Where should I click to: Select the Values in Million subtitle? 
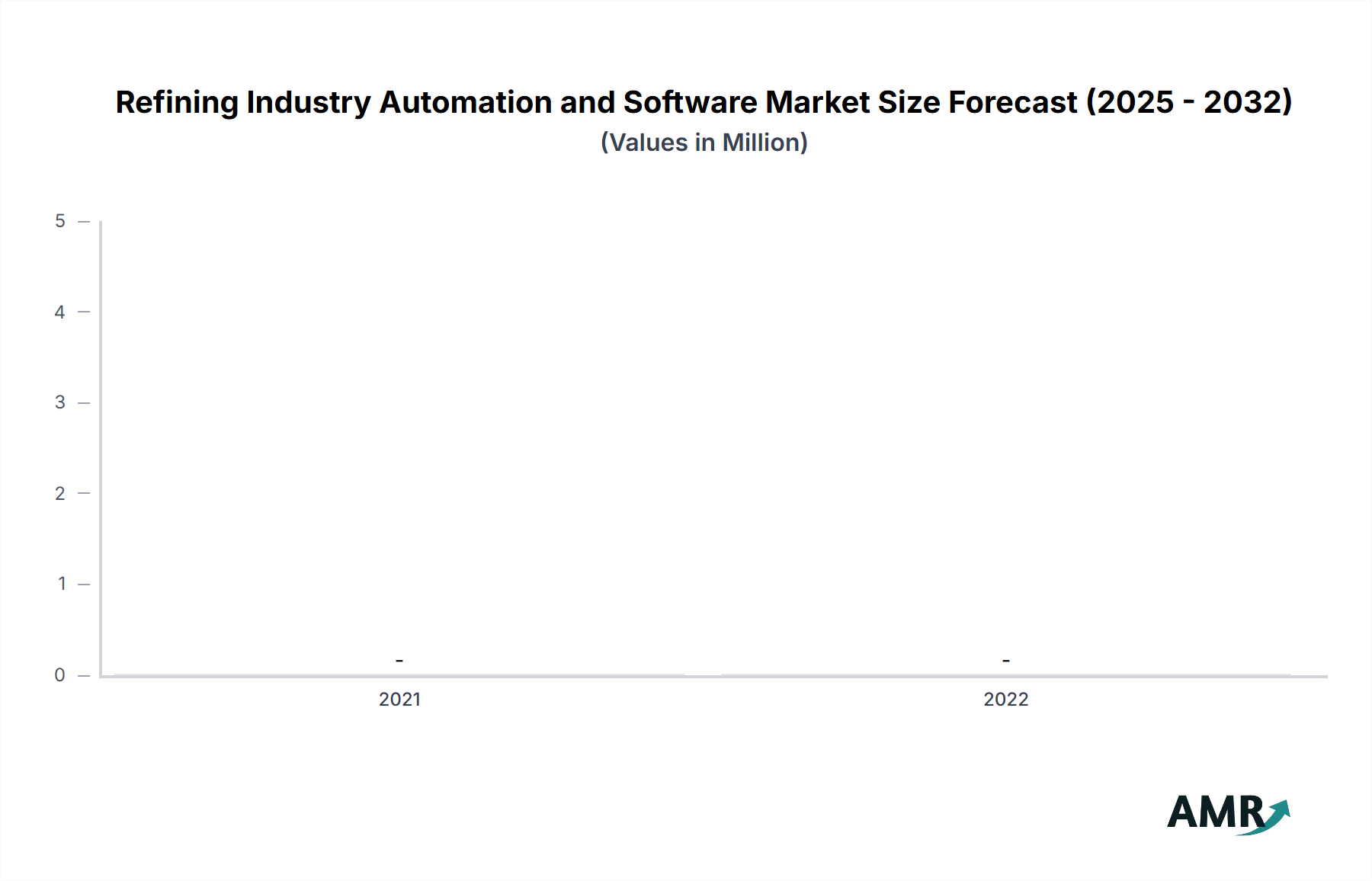[705, 142]
